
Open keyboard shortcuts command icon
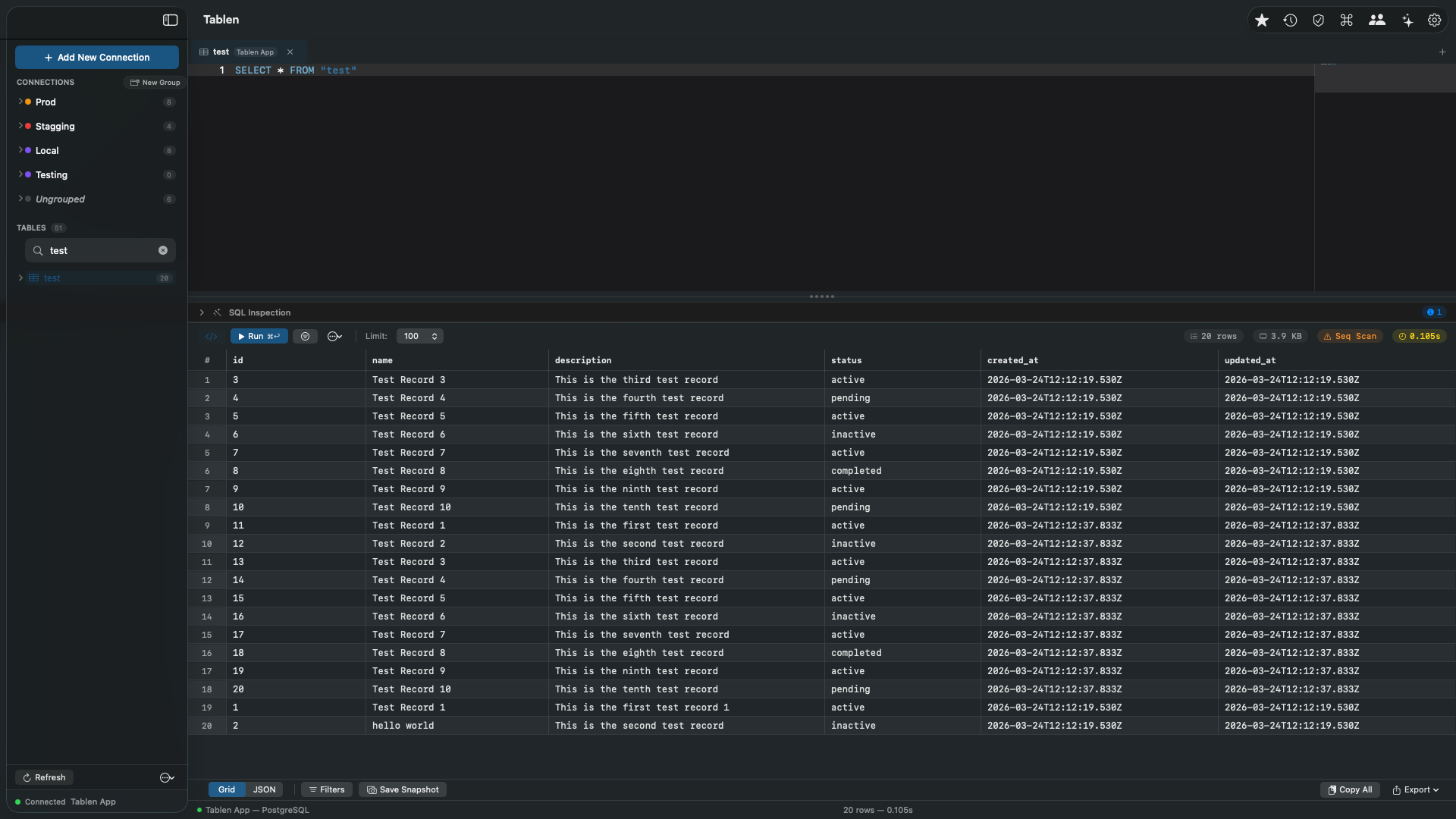(x=1347, y=20)
